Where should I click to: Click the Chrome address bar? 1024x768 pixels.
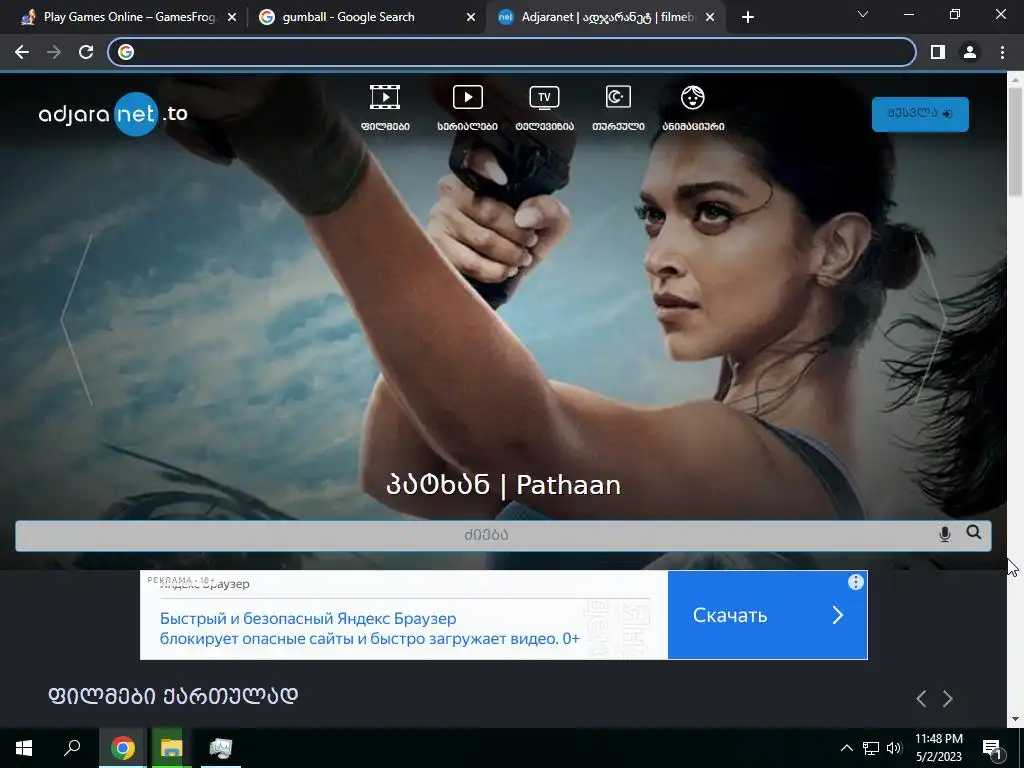point(512,52)
